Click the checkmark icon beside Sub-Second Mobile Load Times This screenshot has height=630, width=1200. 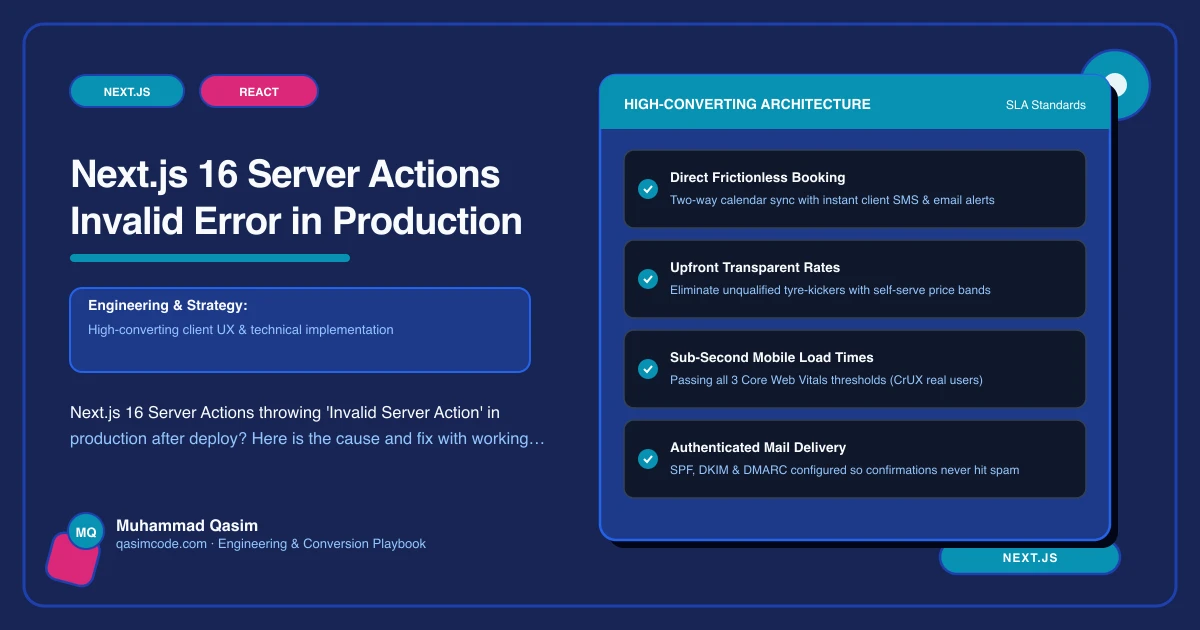pyautogui.click(x=647, y=368)
